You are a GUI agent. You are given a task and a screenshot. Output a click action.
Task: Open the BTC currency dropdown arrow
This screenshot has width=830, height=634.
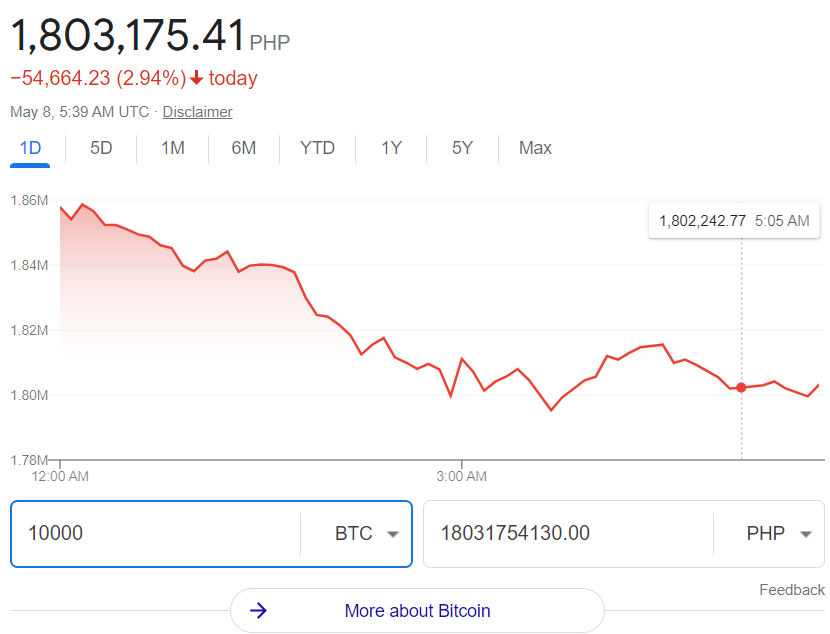pyautogui.click(x=393, y=534)
